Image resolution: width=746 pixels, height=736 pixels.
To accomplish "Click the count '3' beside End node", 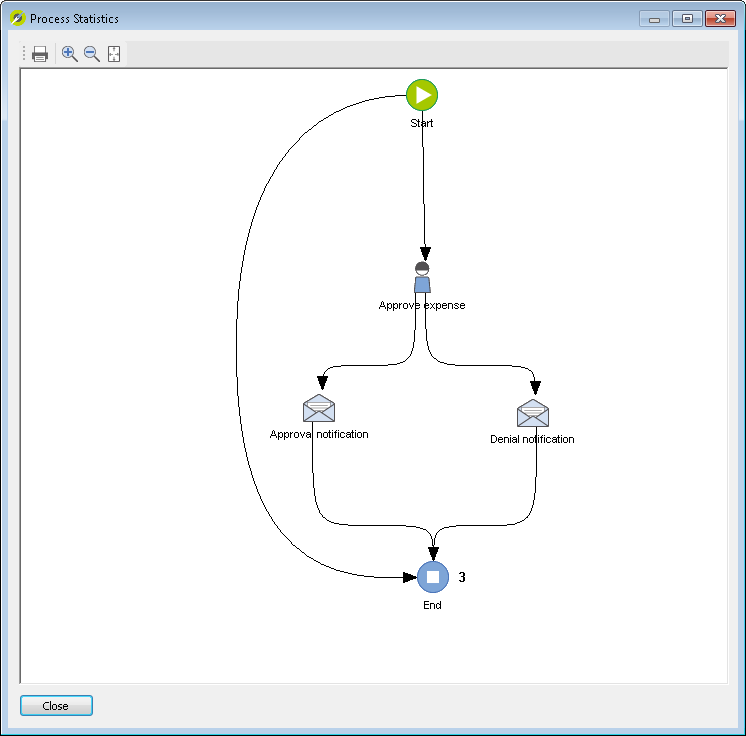I will 461,577.
